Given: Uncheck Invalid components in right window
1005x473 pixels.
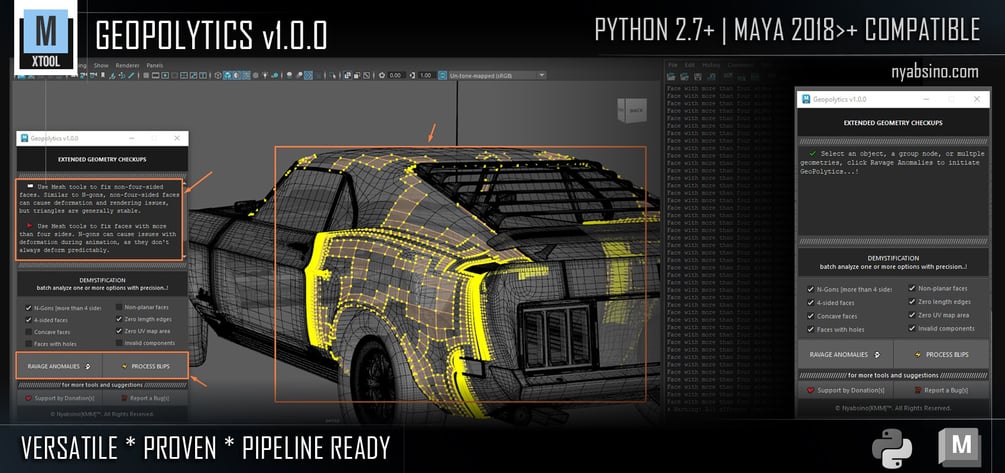Looking at the screenshot, I should [912, 328].
